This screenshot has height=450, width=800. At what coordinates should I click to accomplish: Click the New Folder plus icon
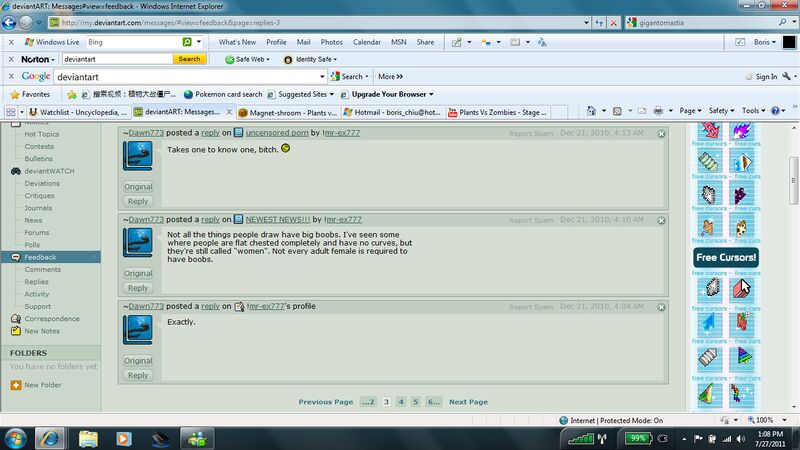(x=16, y=385)
